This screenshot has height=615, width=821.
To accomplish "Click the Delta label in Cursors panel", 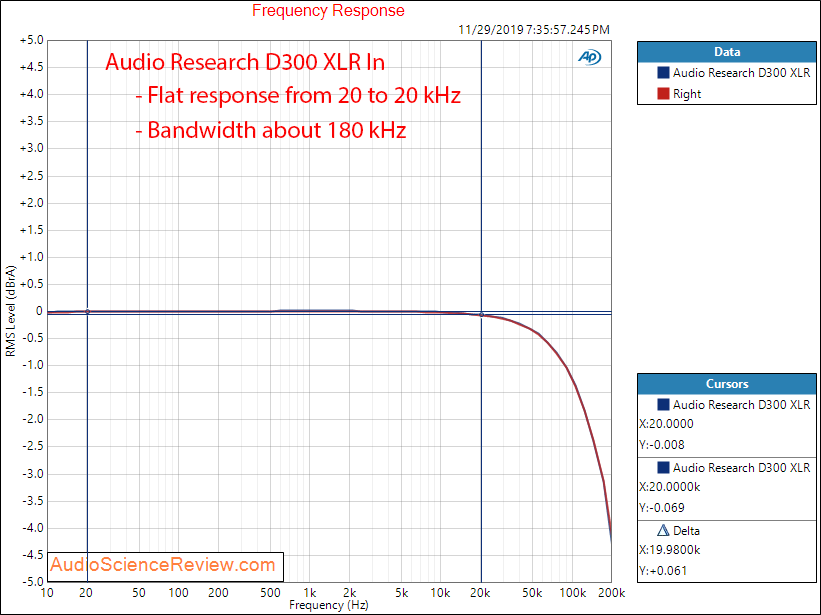I will [x=686, y=531].
